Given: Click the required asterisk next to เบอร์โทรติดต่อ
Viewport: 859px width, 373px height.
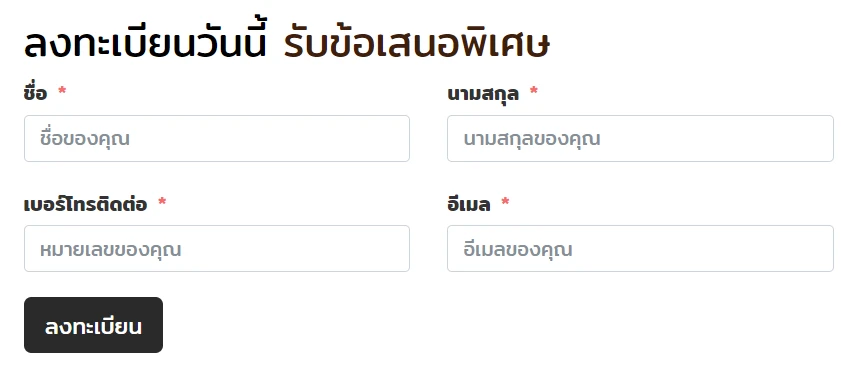Looking at the screenshot, I should (162, 202).
